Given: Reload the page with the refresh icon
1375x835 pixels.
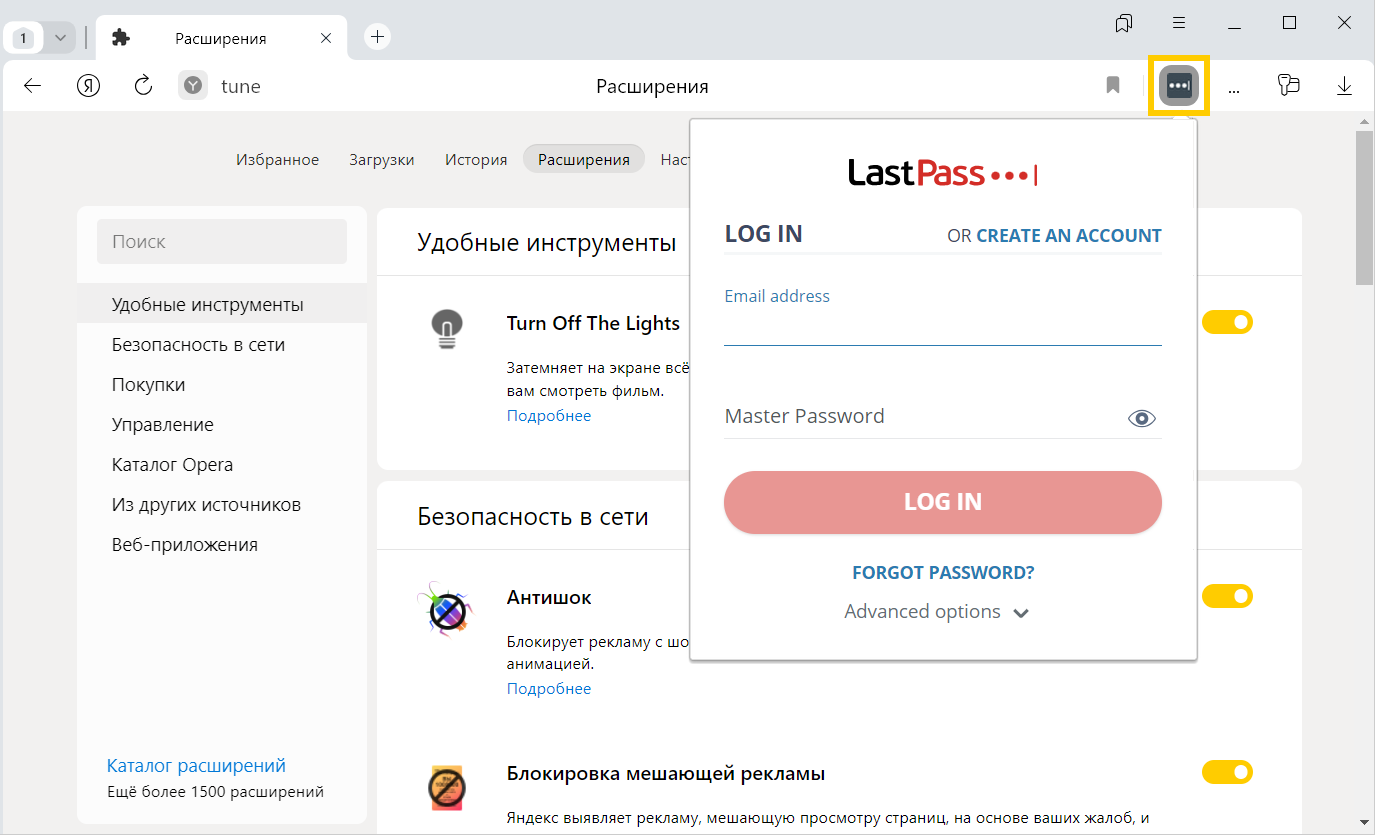Looking at the screenshot, I should coord(143,86).
